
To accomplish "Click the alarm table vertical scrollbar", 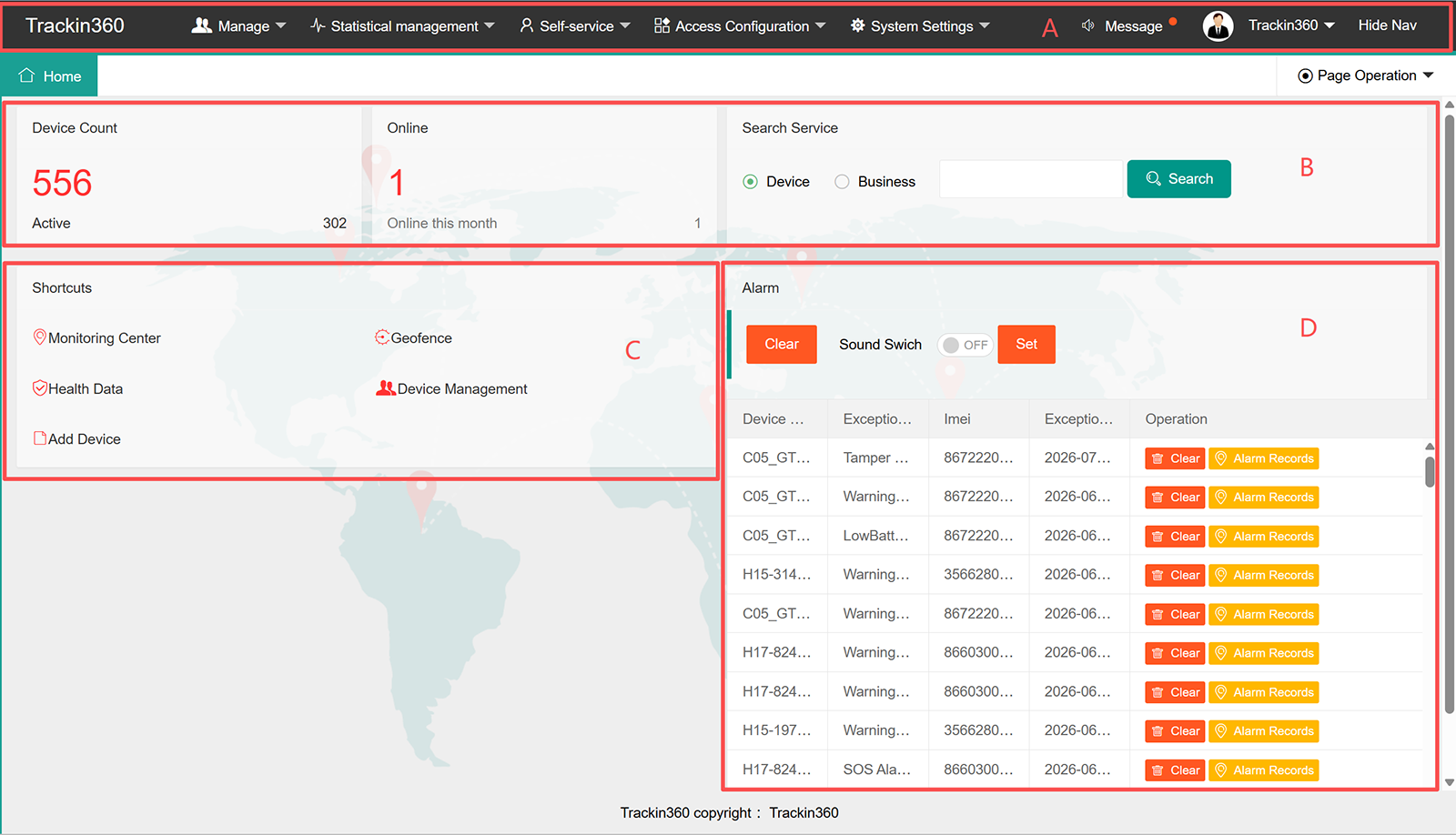I will click(1430, 471).
